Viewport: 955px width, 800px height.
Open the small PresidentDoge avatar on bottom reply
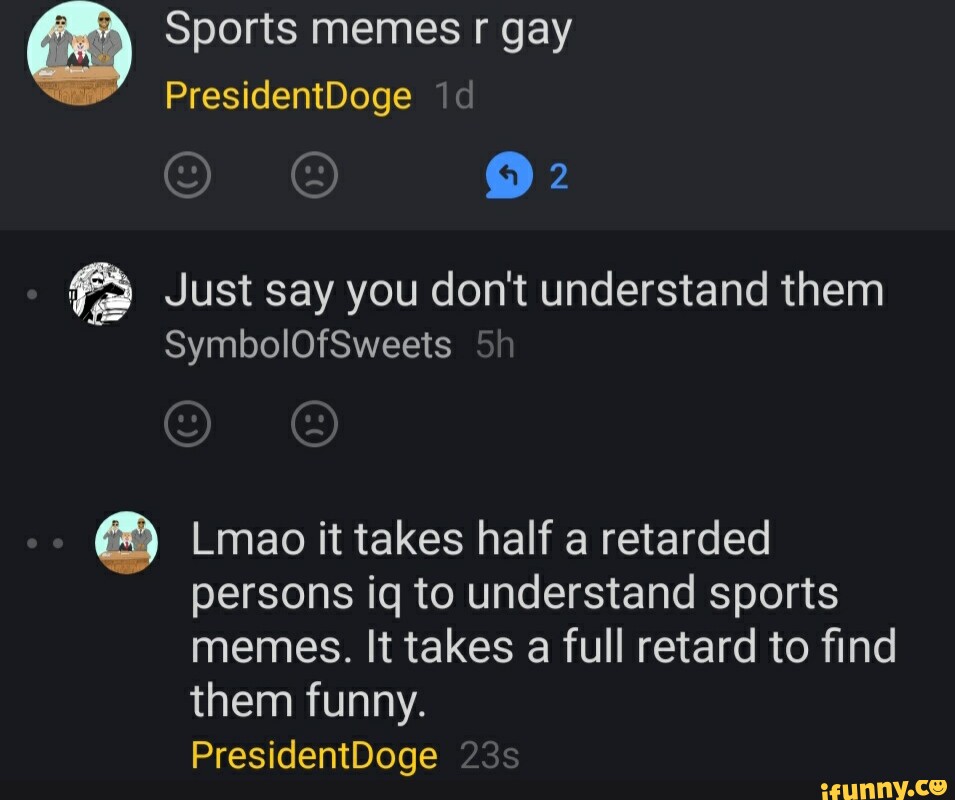[x=126, y=542]
